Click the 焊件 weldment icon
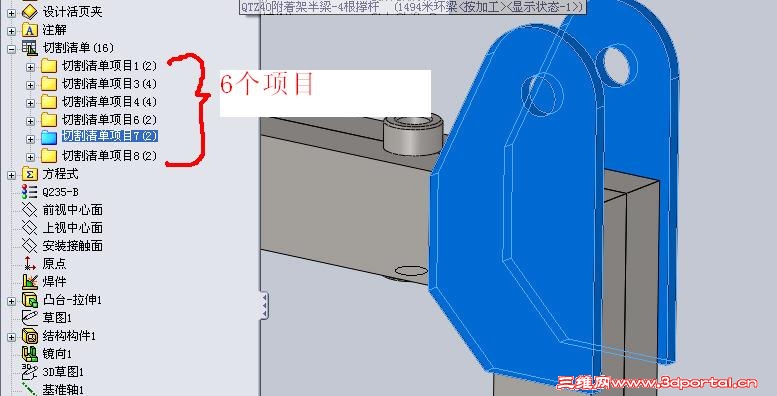 point(30,282)
